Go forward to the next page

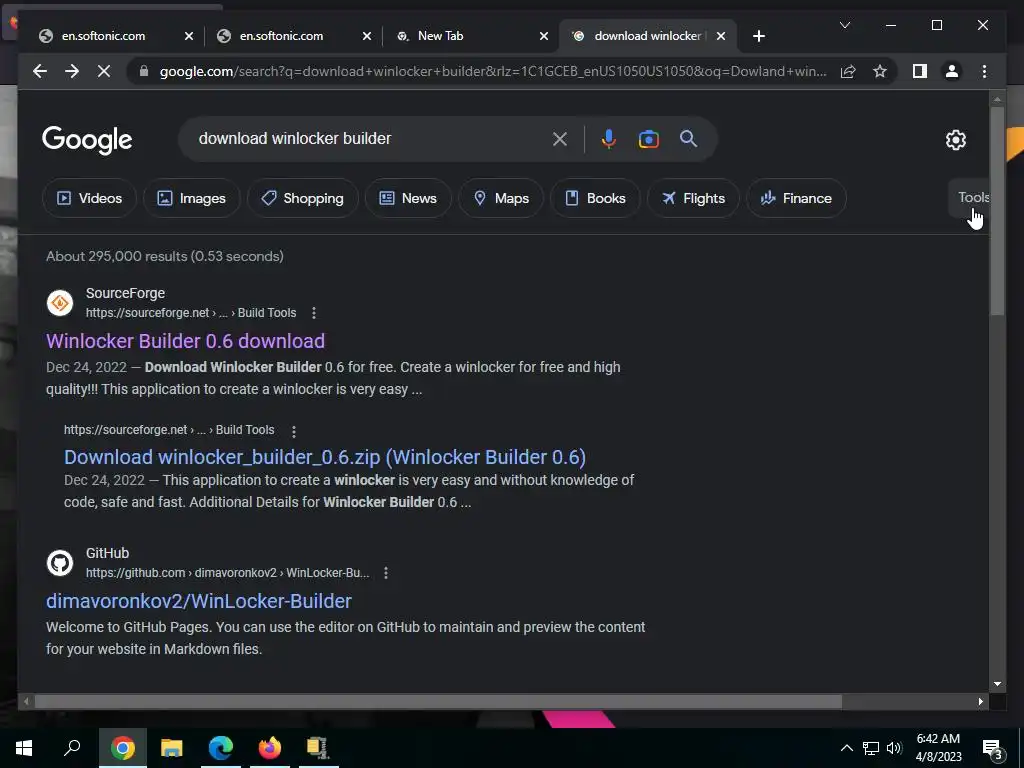(72, 71)
